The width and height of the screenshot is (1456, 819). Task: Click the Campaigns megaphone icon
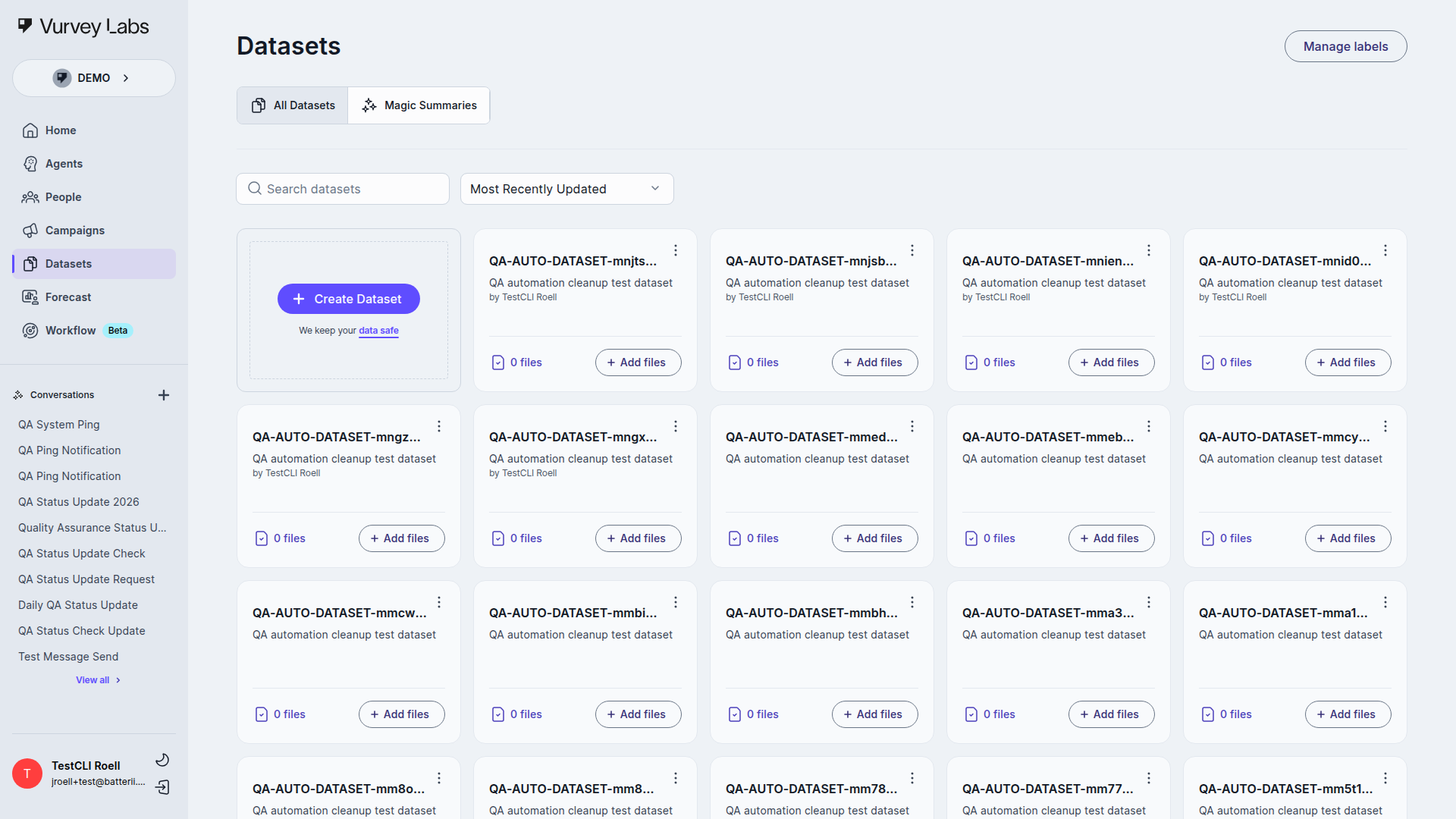(x=30, y=231)
